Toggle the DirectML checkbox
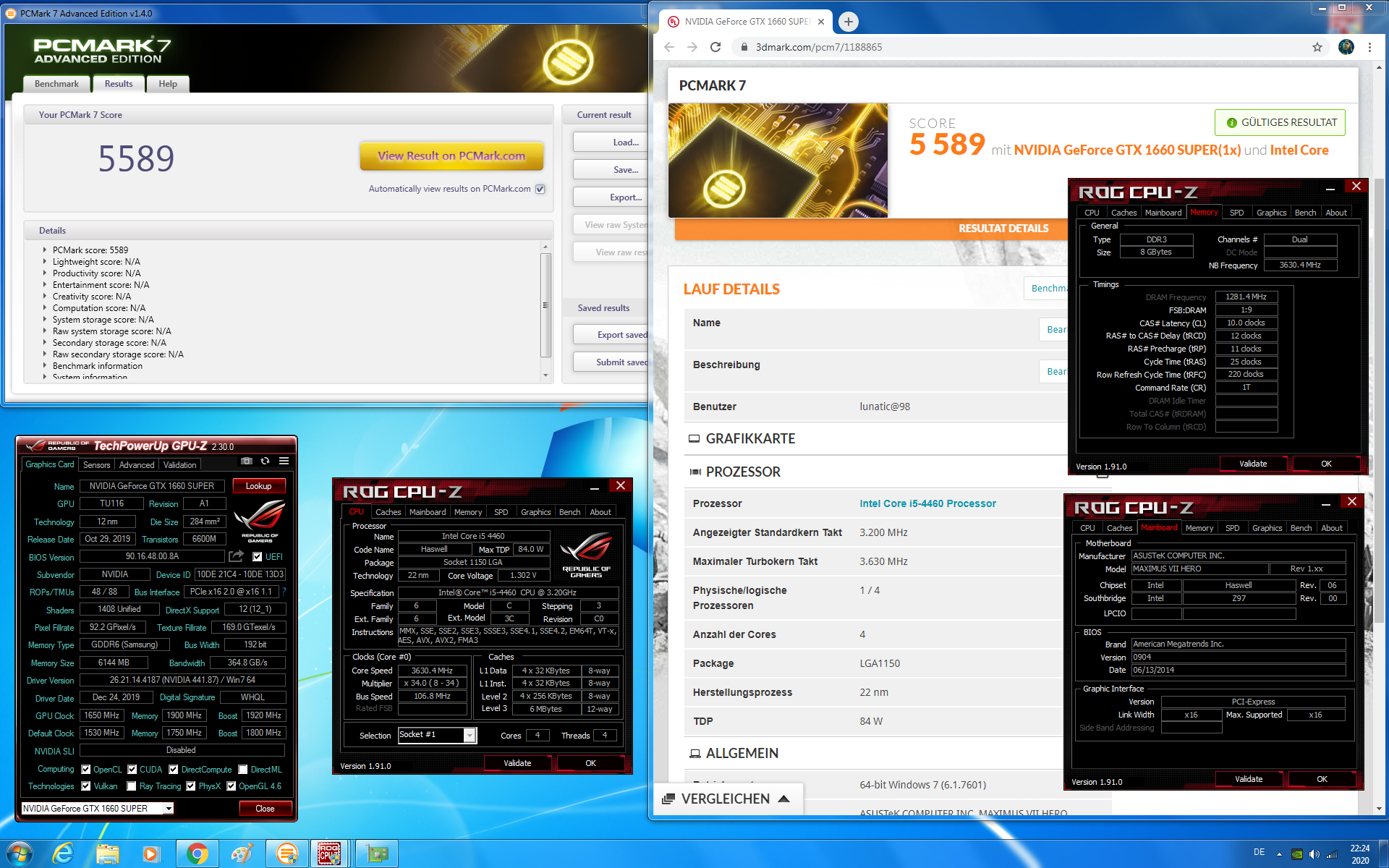This screenshot has height=868, width=1389. point(243,769)
